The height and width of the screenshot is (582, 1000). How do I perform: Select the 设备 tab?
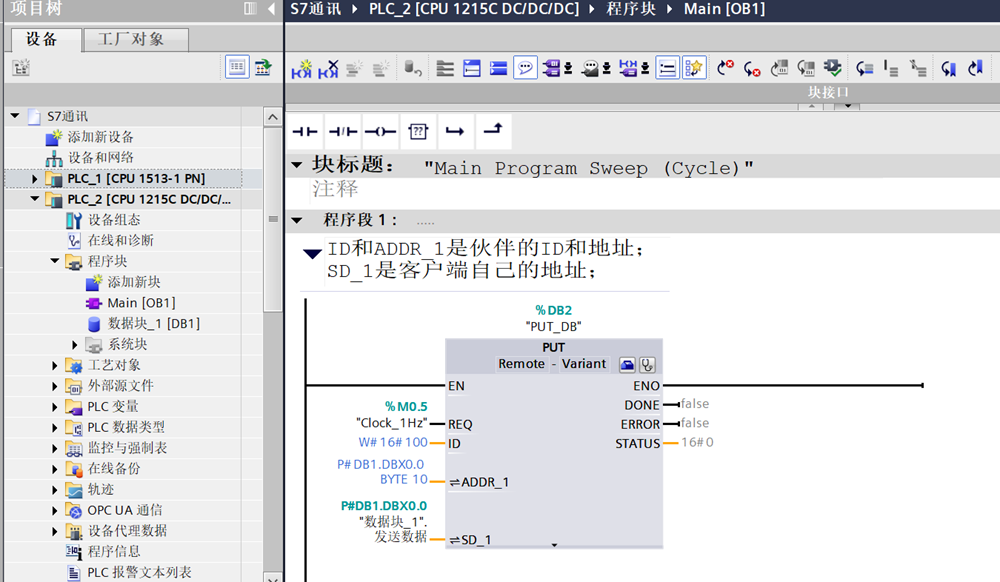42,40
